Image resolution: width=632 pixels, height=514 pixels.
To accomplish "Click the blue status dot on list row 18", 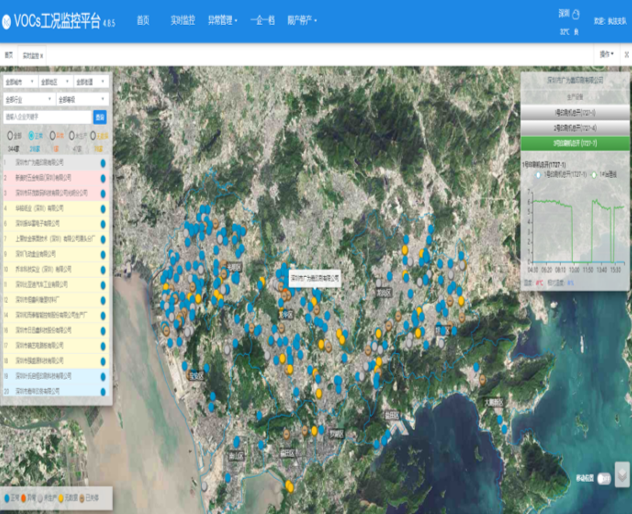I will (103, 361).
